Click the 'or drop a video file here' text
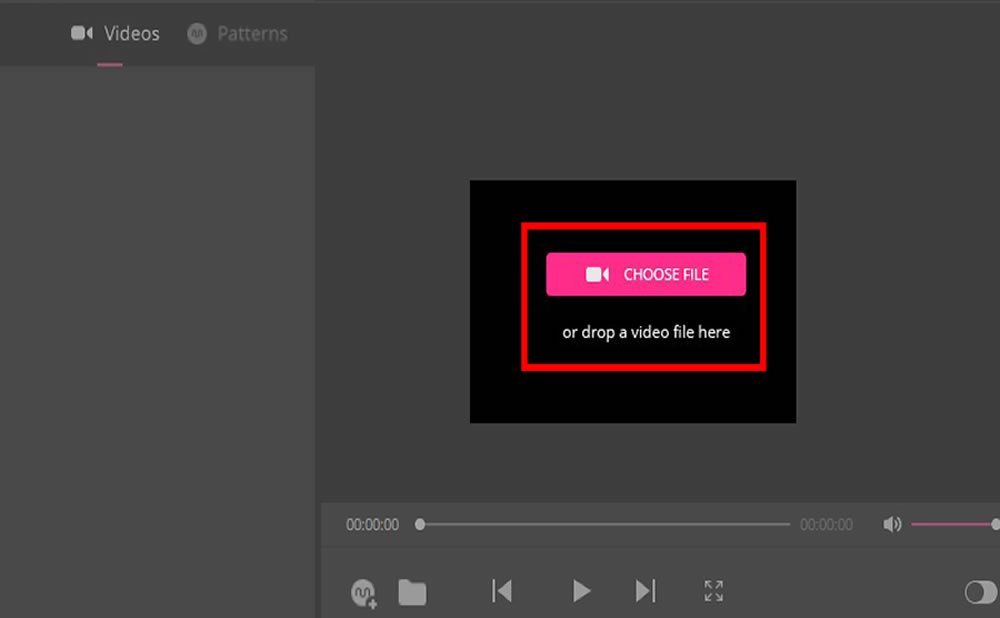 pyautogui.click(x=646, y=332)
